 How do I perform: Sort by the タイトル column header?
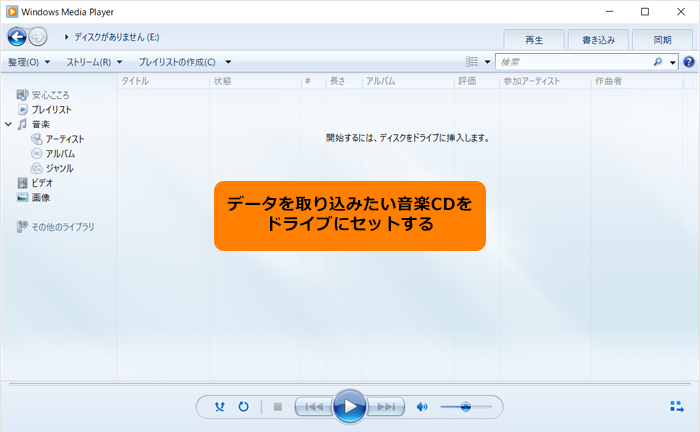(x=163, y=81)
